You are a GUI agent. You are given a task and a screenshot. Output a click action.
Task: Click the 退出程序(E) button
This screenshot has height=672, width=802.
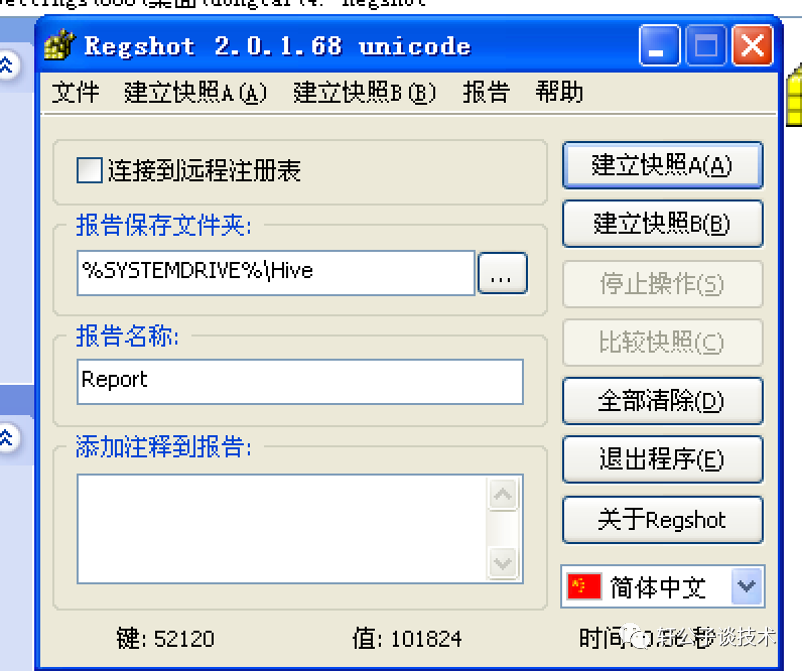click(662, 459)
